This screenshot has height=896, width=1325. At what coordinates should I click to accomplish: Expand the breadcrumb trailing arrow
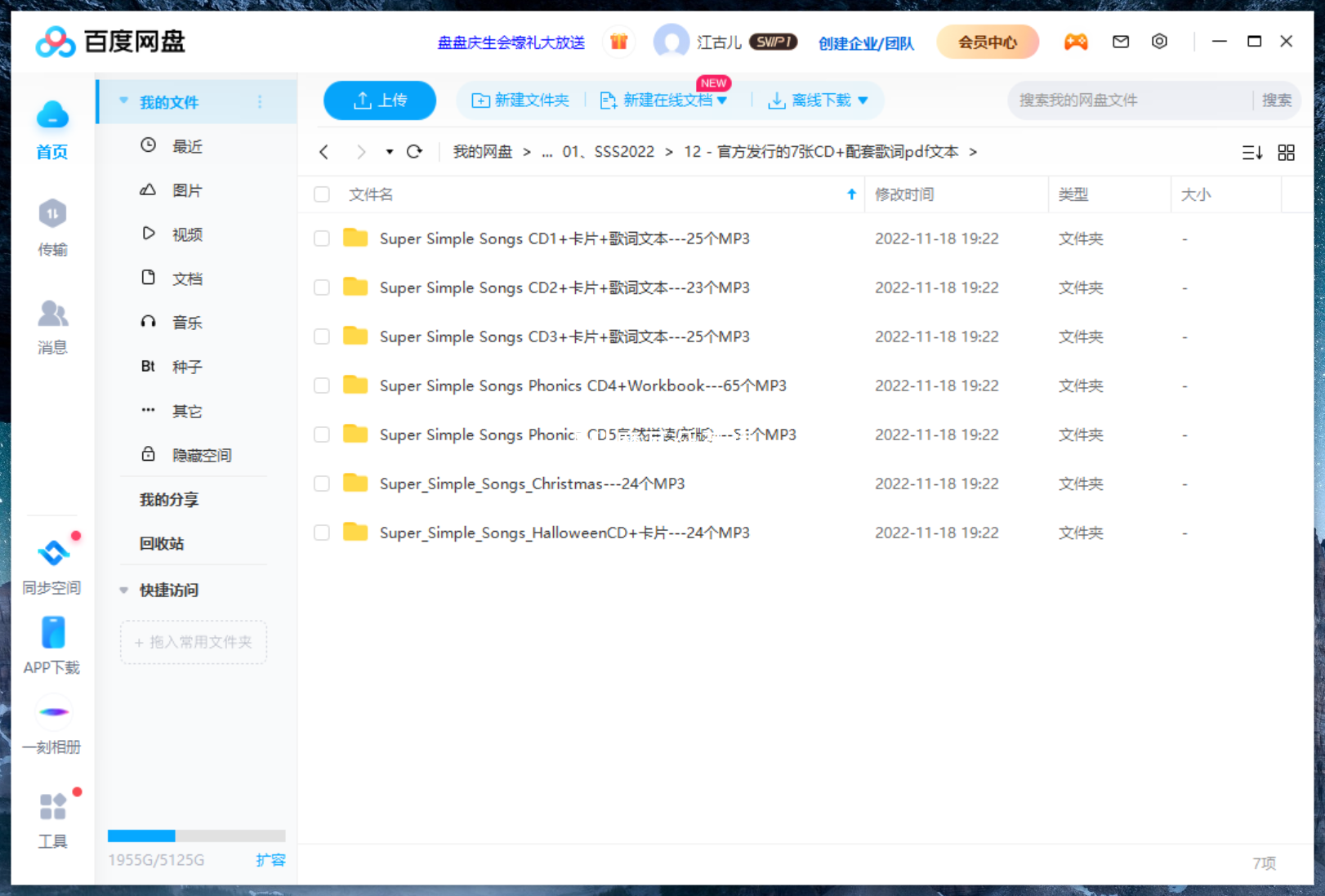click(x=973, y=152)
